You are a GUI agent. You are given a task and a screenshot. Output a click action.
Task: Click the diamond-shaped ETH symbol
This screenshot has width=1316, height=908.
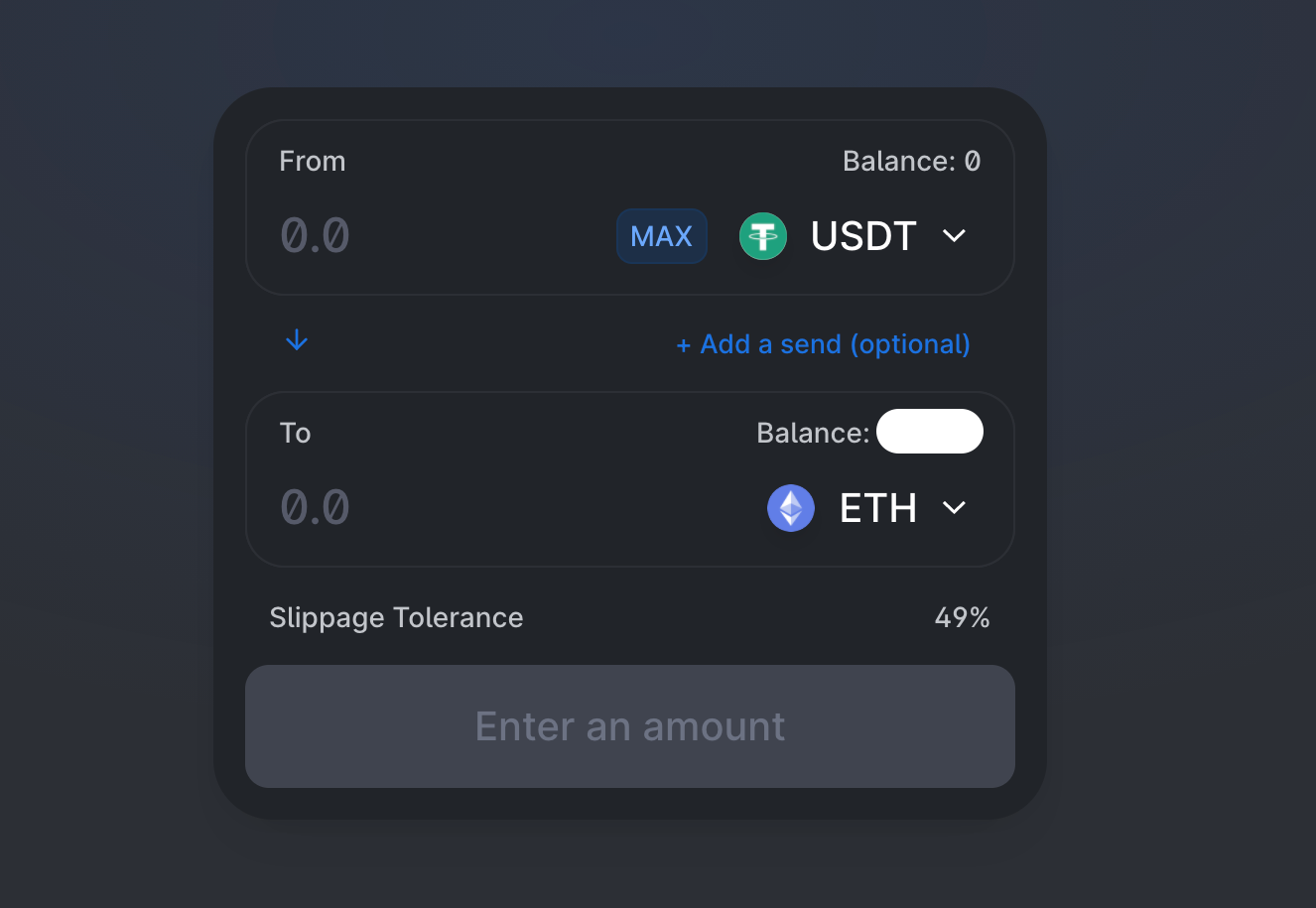click(791, 507)
